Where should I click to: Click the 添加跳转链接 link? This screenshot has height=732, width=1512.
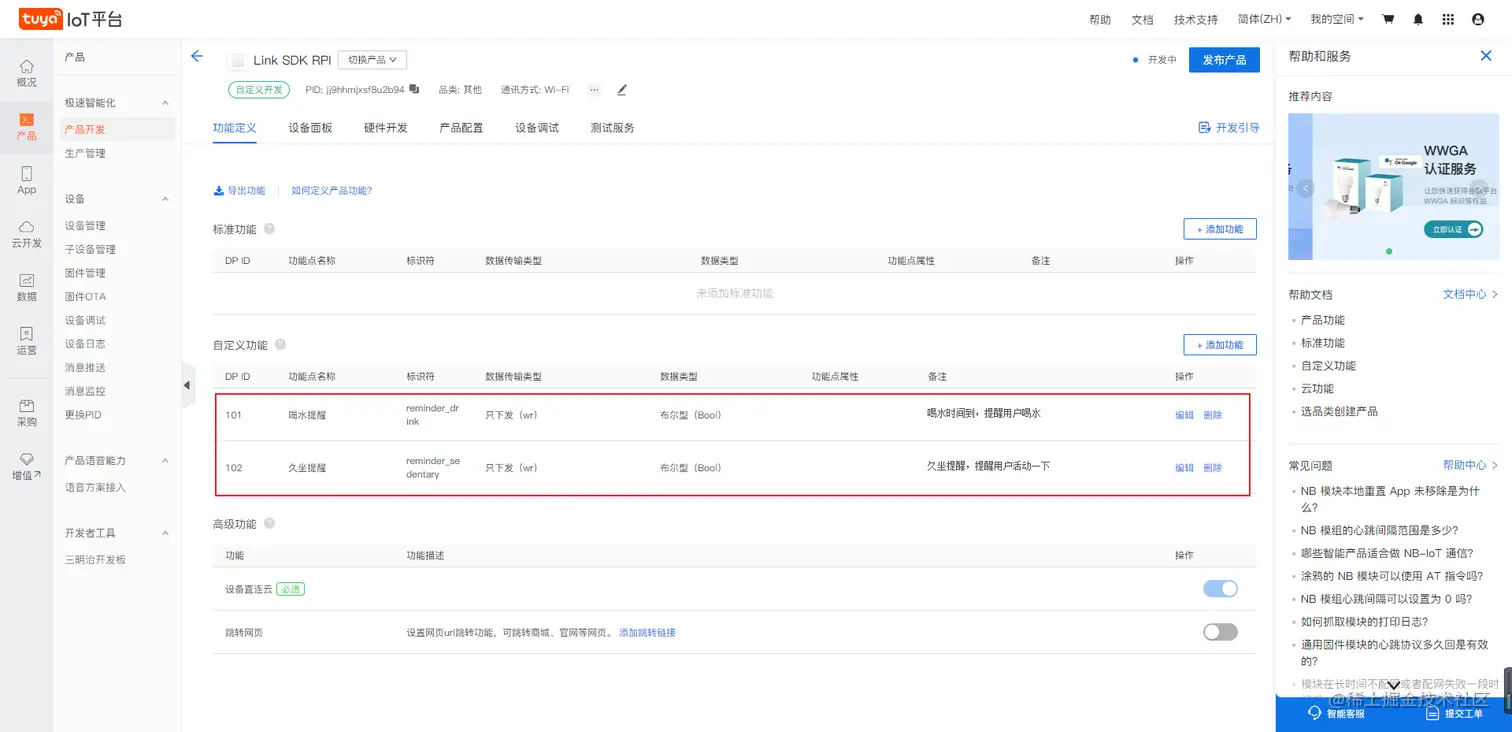click(647, 633)
